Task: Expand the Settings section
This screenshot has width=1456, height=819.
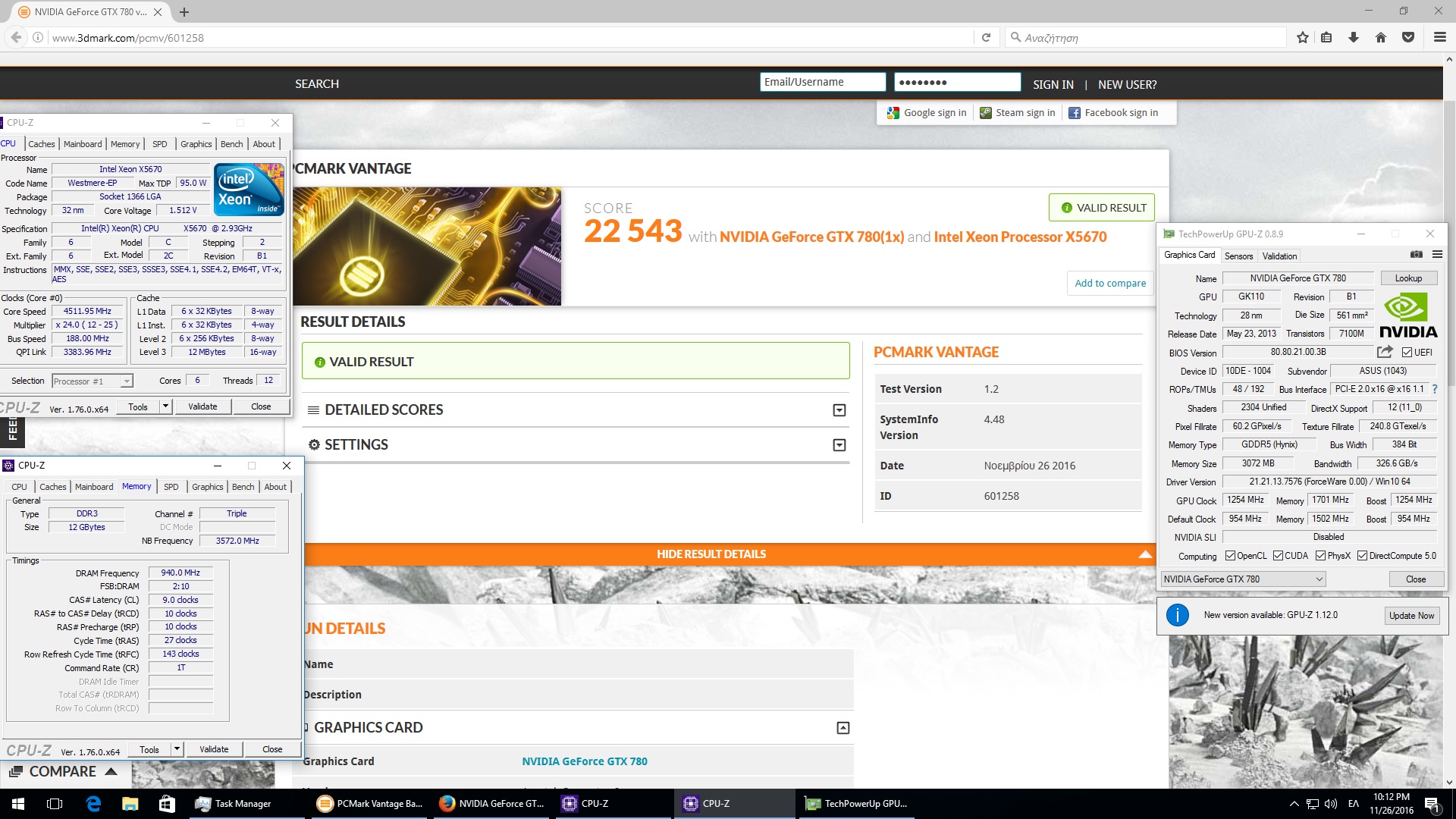Action: (839, 445)
